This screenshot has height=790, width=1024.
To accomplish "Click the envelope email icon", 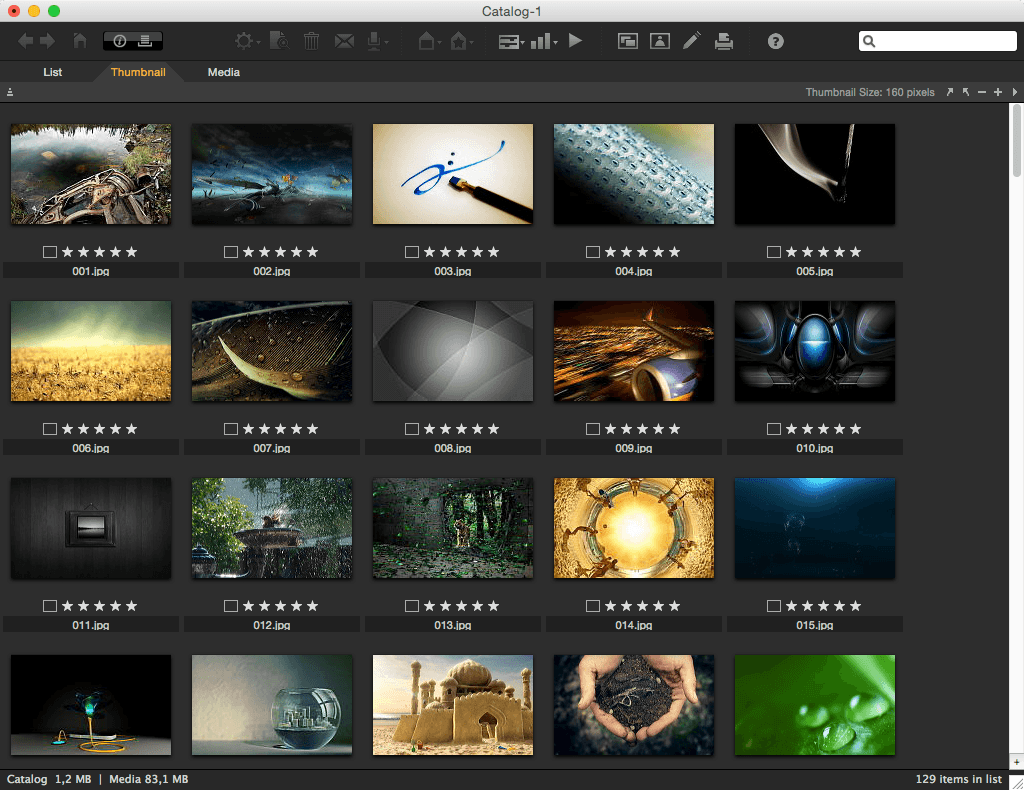I will pos(344,41).
